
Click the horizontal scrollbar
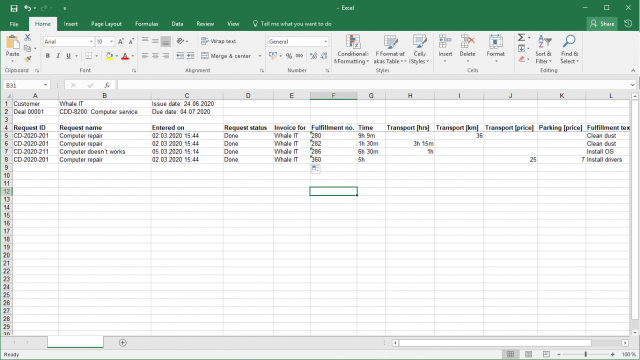[495, 343]
